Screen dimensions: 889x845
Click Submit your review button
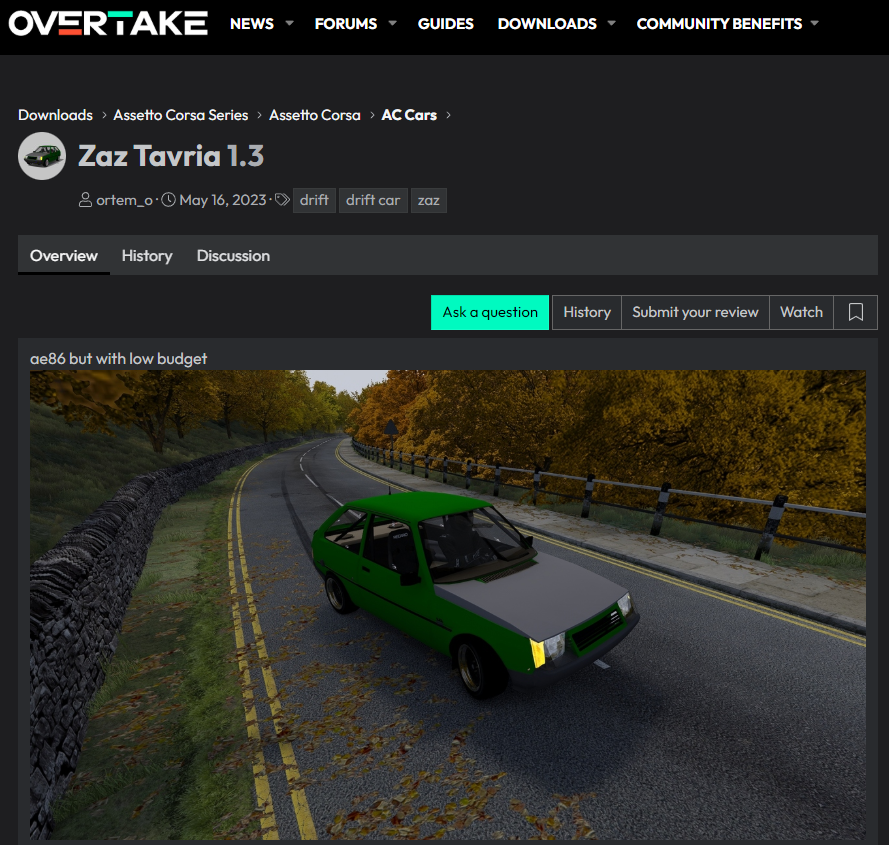point(695,312)
